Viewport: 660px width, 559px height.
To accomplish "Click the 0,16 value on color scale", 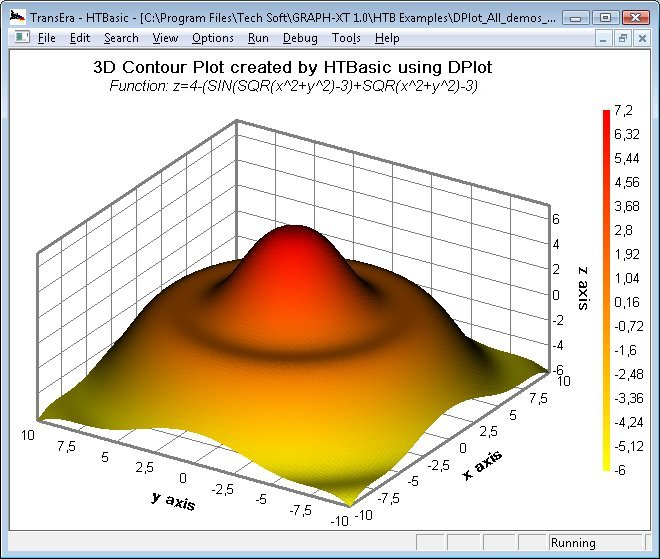I will [626, 302].
